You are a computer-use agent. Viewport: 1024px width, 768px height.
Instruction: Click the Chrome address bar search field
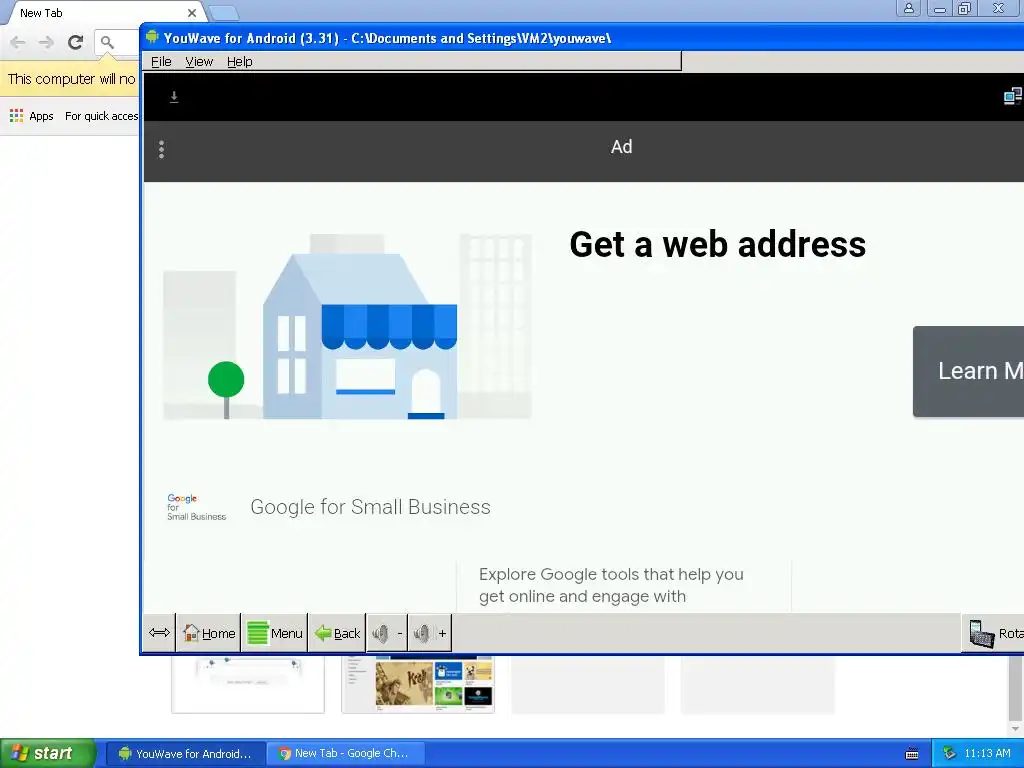tap(118, 43)
